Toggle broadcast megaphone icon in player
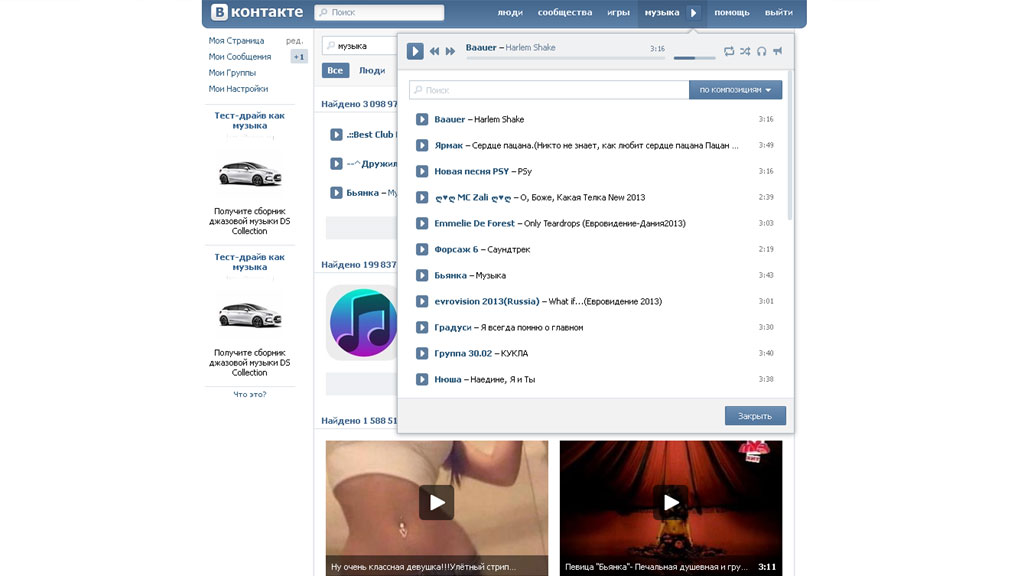The image size is (1024, 576). [777, 51]
